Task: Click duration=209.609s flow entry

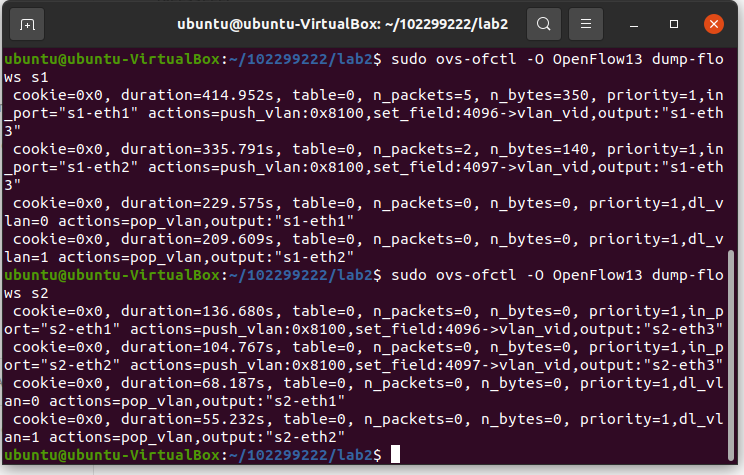Action: point(197,239)
